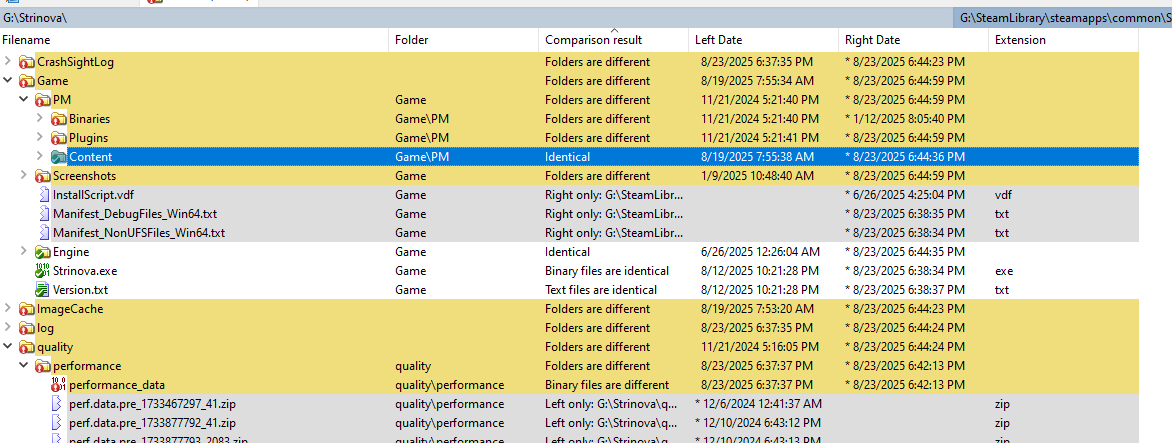The height and width of the screenshot is (443, 1172).
Task: Click the Content folder icon
Action: tap(58, 157)
